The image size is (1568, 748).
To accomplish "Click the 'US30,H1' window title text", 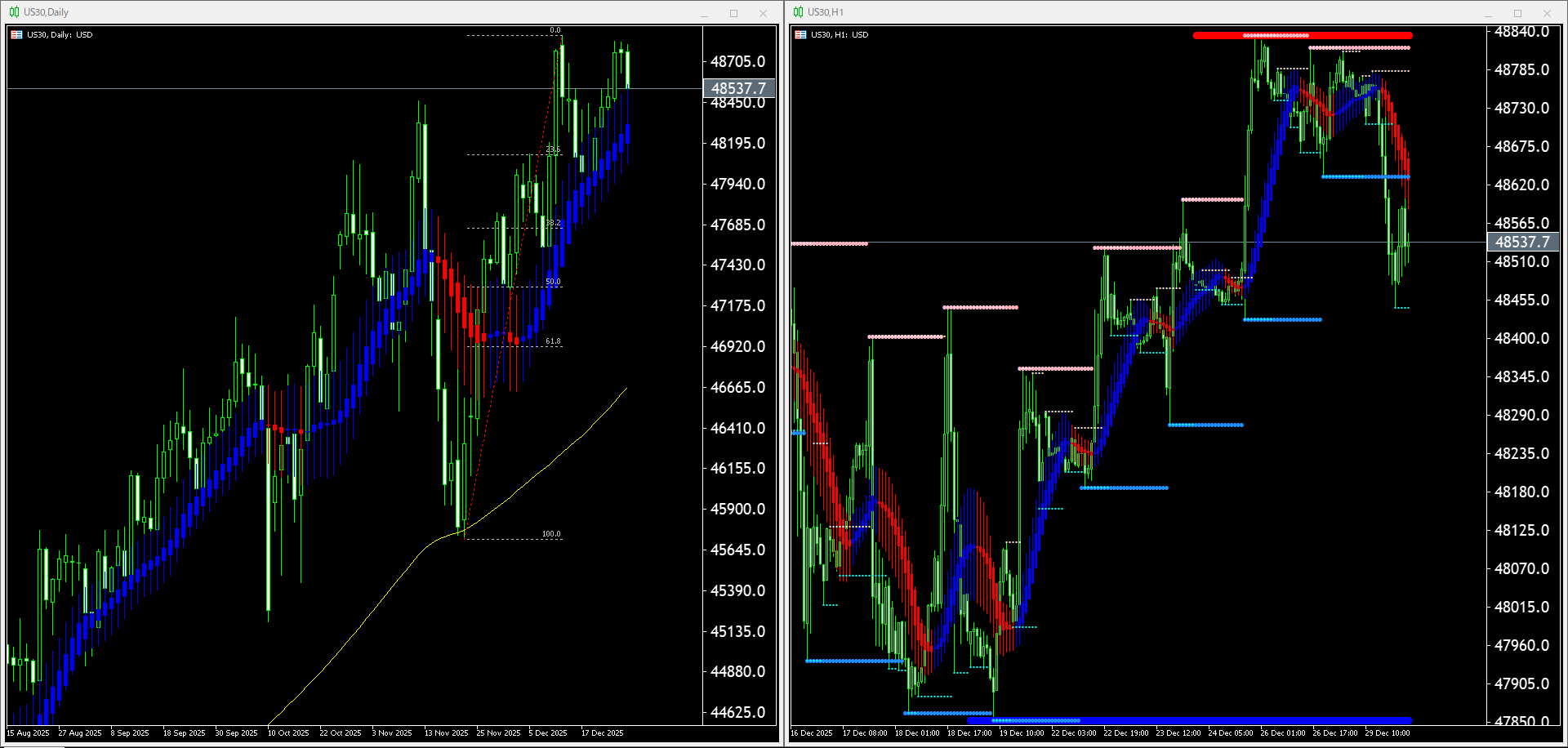I will click(826, 12).
